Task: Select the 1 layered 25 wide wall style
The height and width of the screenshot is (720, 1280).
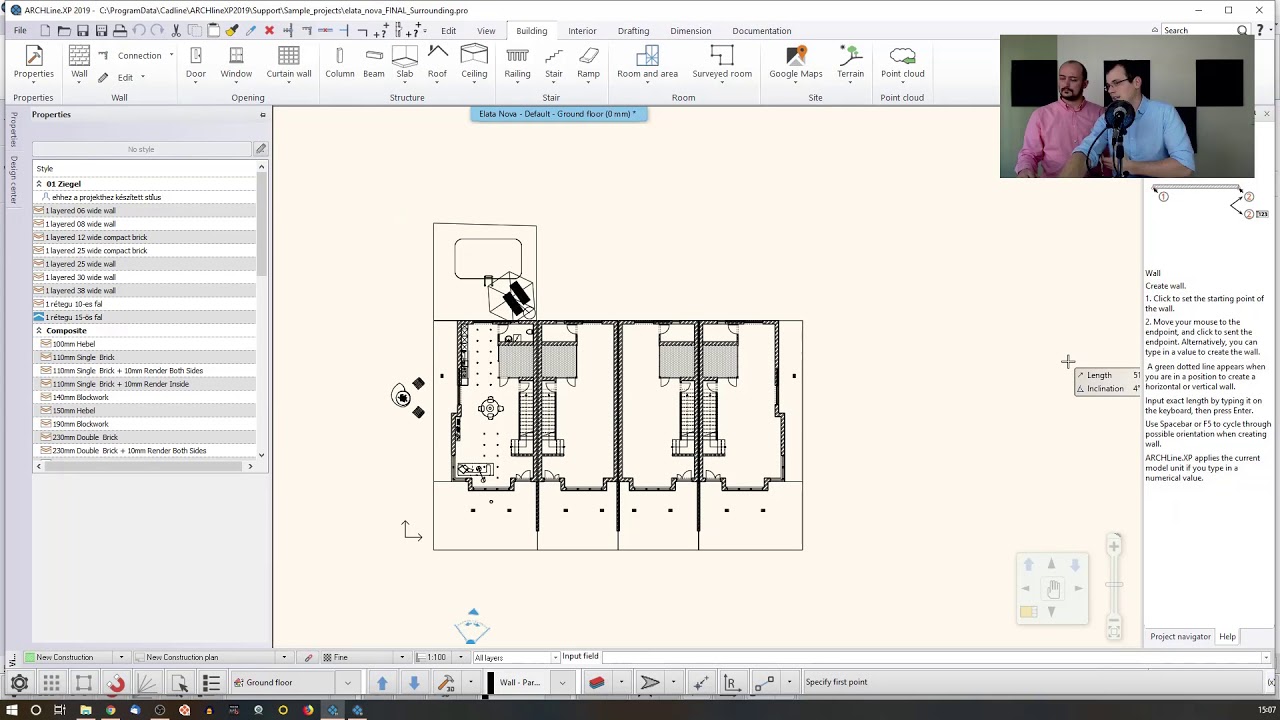Action: tap(144, 264)
